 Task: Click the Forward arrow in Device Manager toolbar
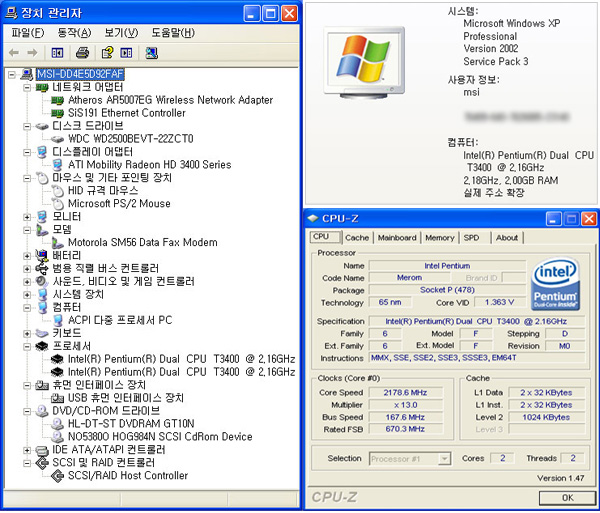(x=33, y=52)
